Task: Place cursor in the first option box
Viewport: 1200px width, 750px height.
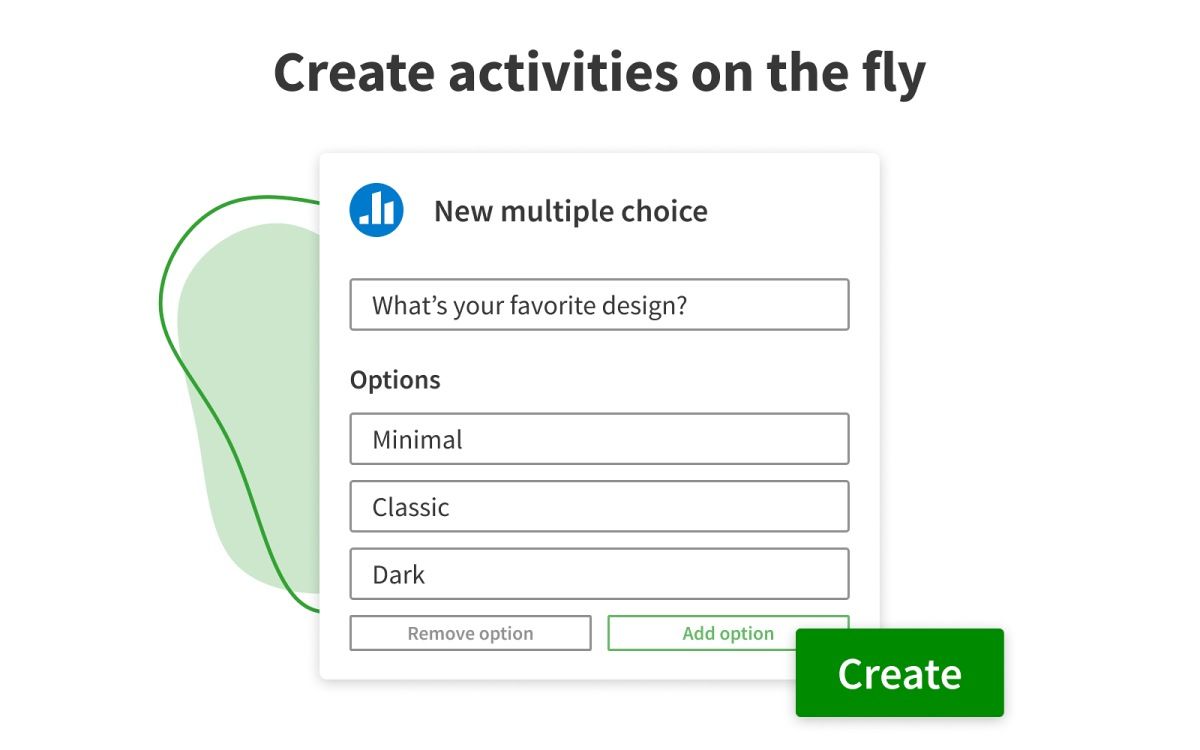Action: (598, 438)
